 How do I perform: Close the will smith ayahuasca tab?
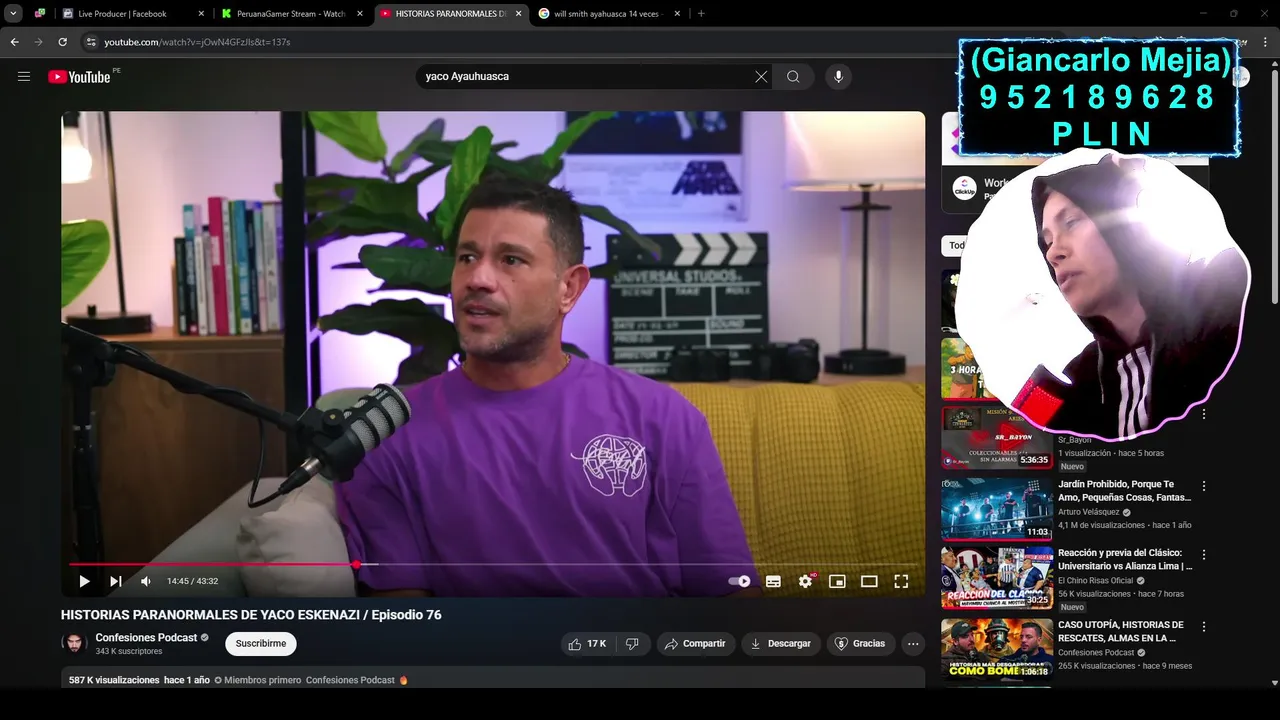coord(677,14)
